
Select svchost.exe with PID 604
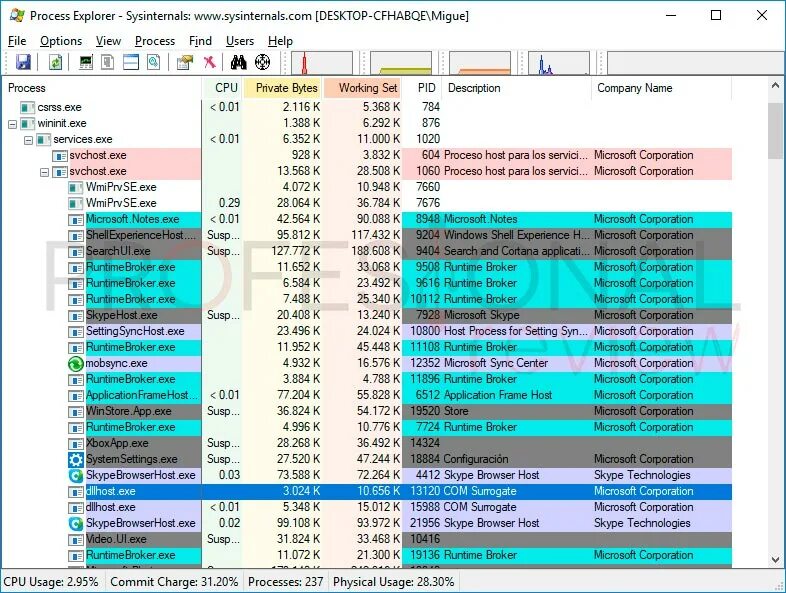click(x=367, y=155)
